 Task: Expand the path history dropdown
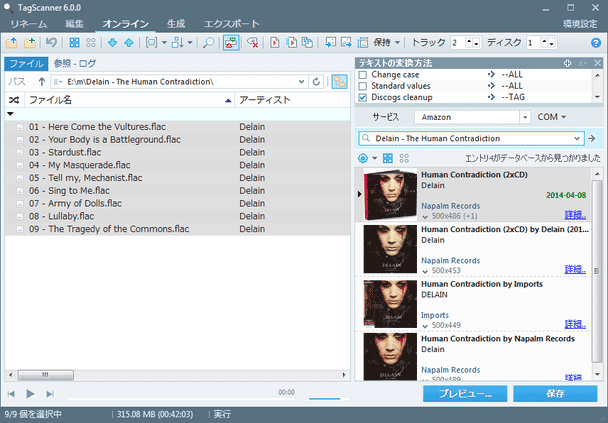point(301,82)
